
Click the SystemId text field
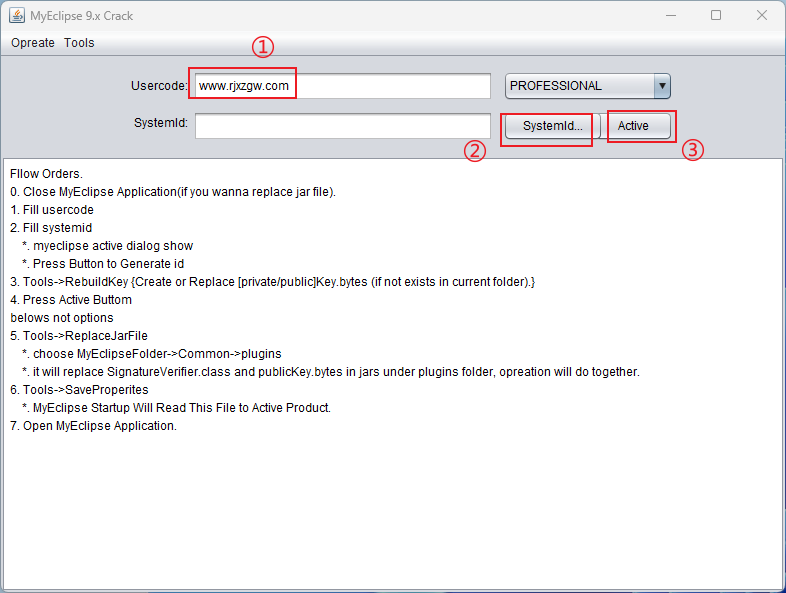click(x=343, y=126)
